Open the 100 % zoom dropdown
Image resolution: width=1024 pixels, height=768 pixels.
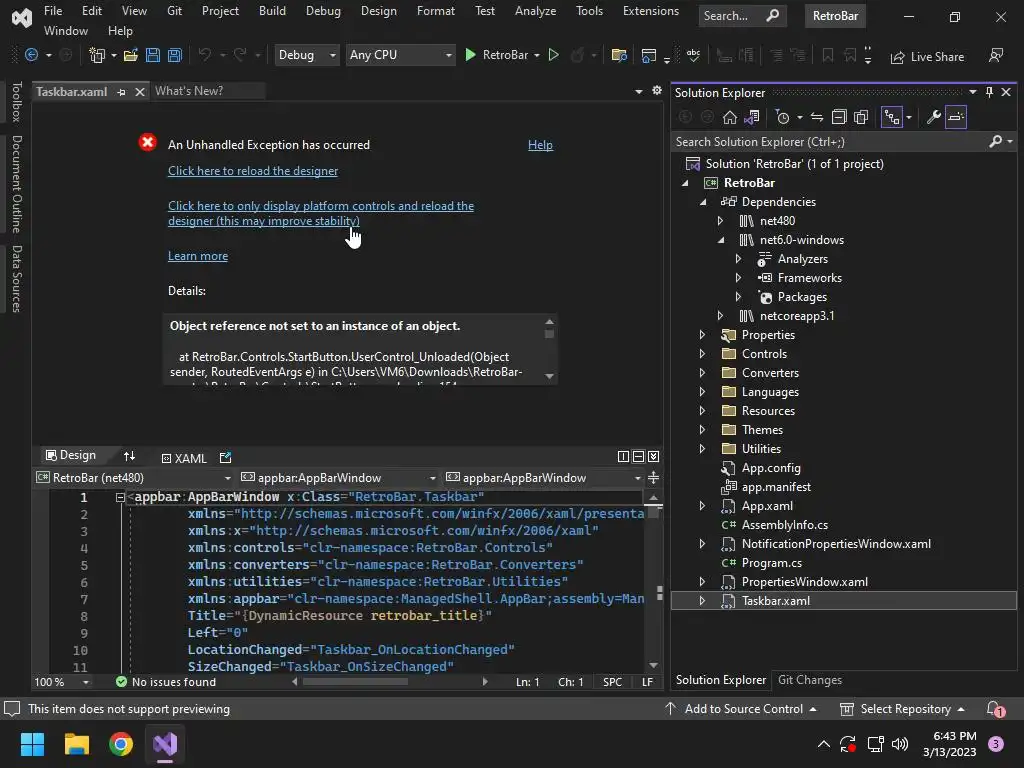pos(62,682)
